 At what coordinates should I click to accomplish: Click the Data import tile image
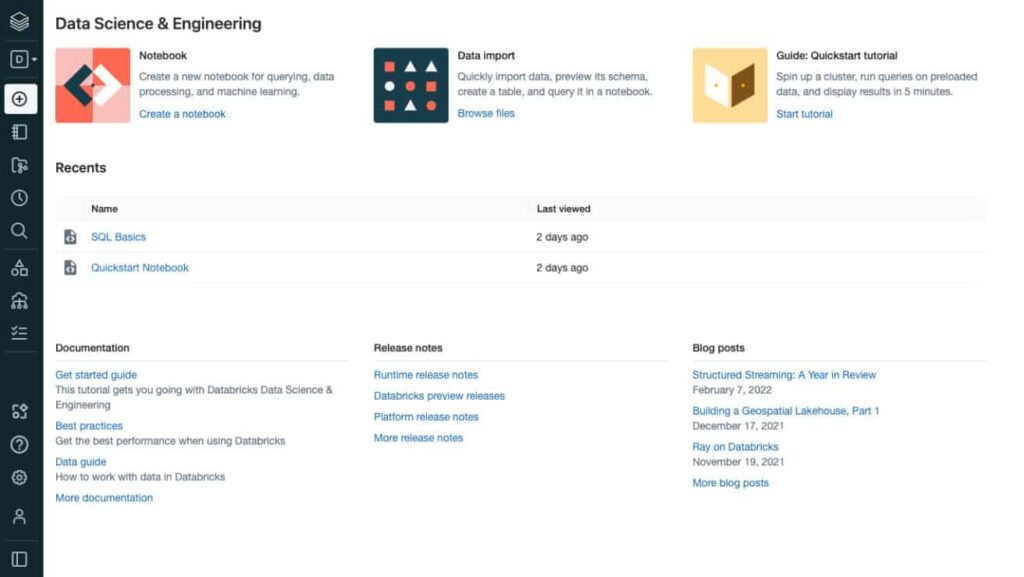(411, 85)
